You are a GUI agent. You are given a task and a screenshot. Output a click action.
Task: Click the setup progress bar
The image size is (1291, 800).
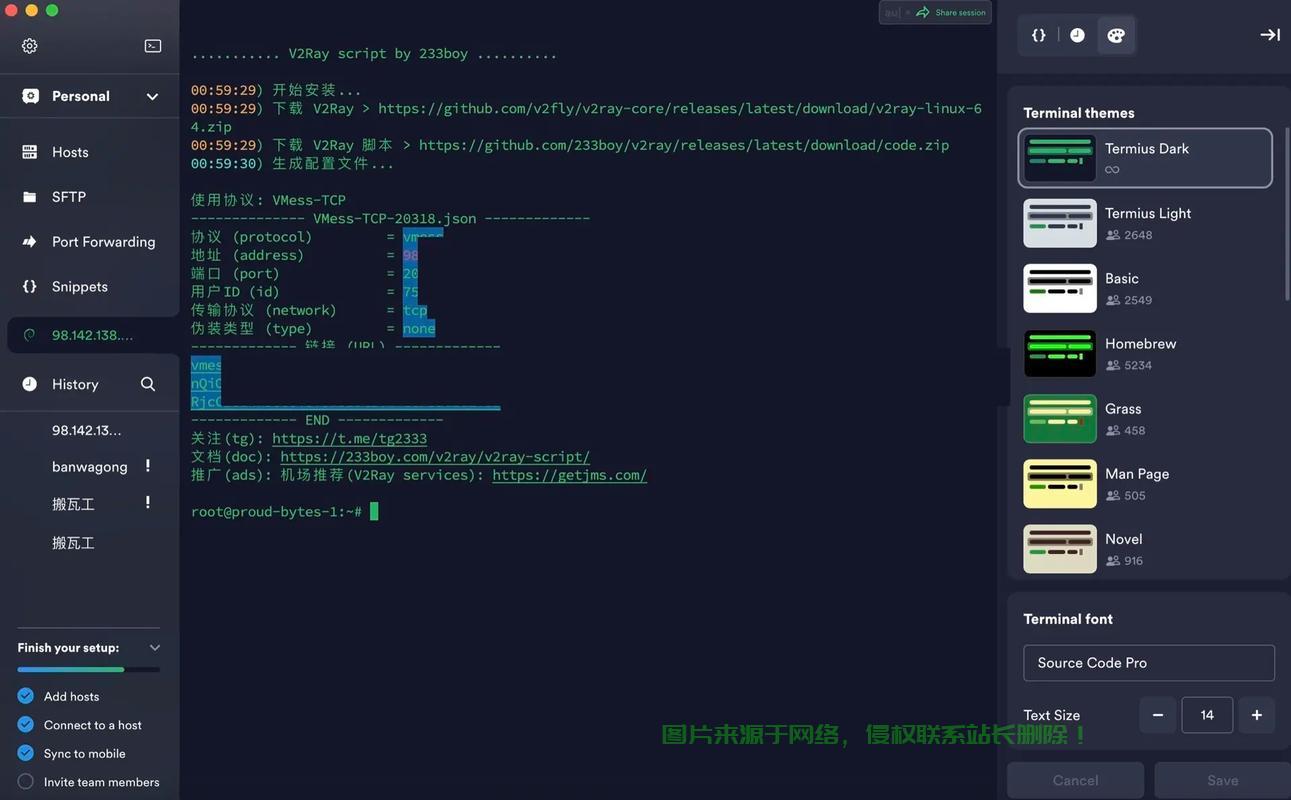[x=88, y=669]
